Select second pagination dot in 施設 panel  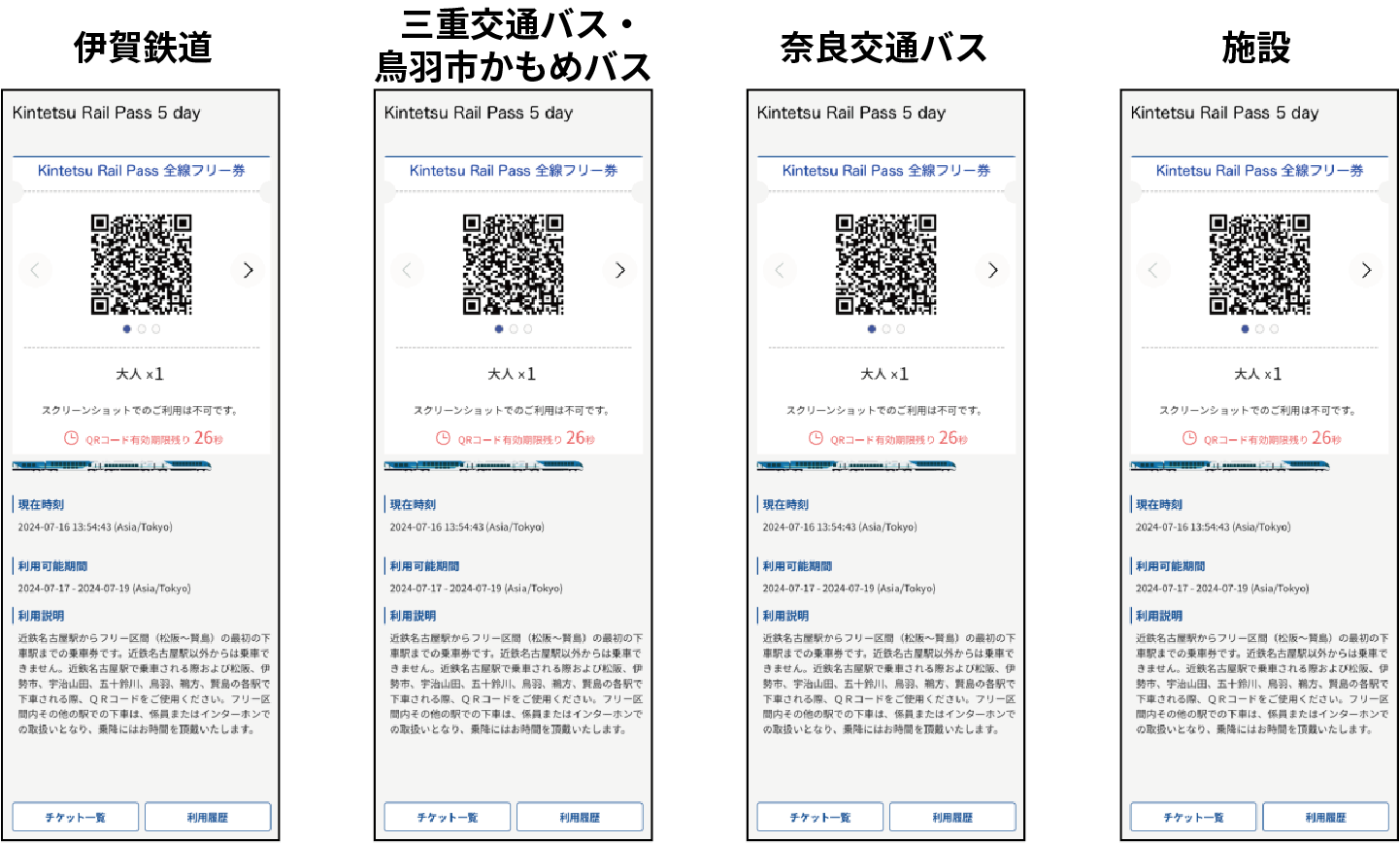[1260, 329]
